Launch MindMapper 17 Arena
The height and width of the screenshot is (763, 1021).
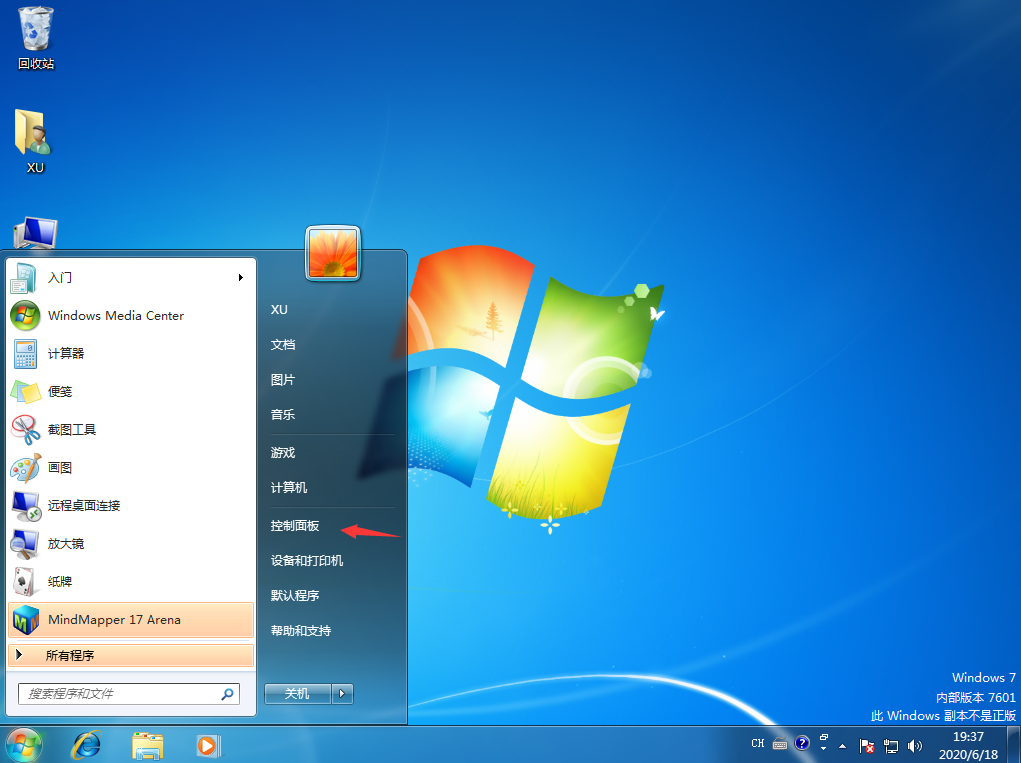(113, 619)
